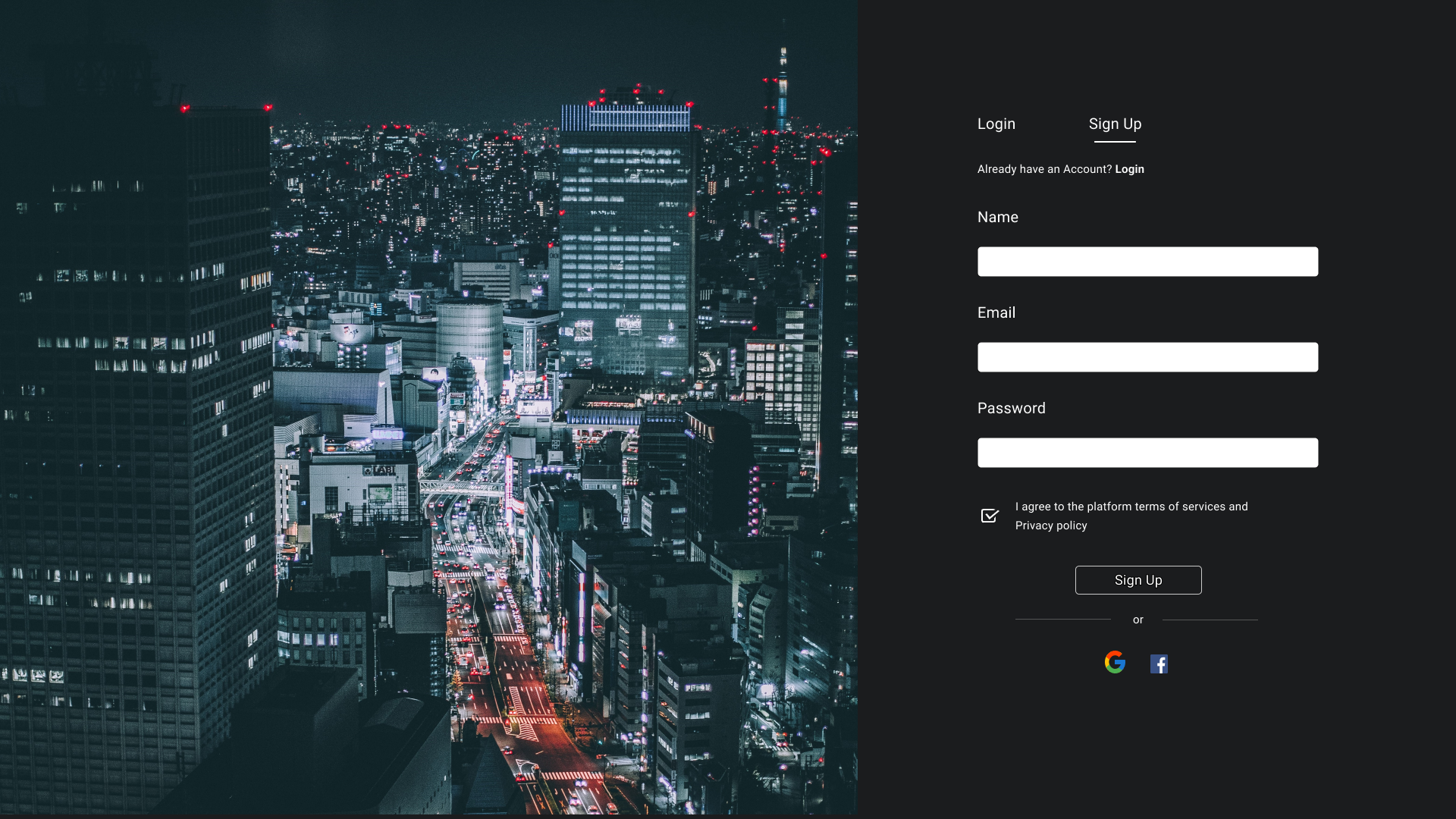Screen dimensions: 1456x819
Task: Click the 'or' divider text
Action: (1137, 620)
